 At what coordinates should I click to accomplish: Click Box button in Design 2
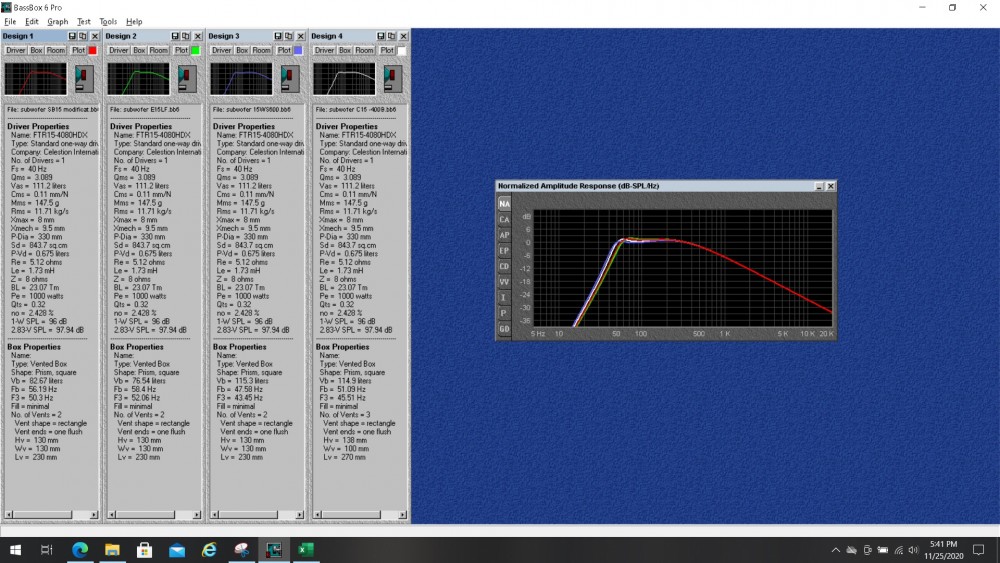point(139,50)
